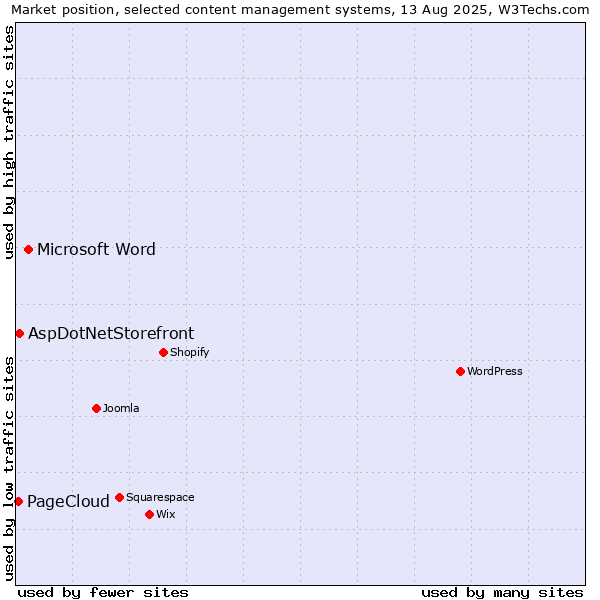Click the 'Microsoft Word' label
600x600 pixels.
(x=96, y=249)
